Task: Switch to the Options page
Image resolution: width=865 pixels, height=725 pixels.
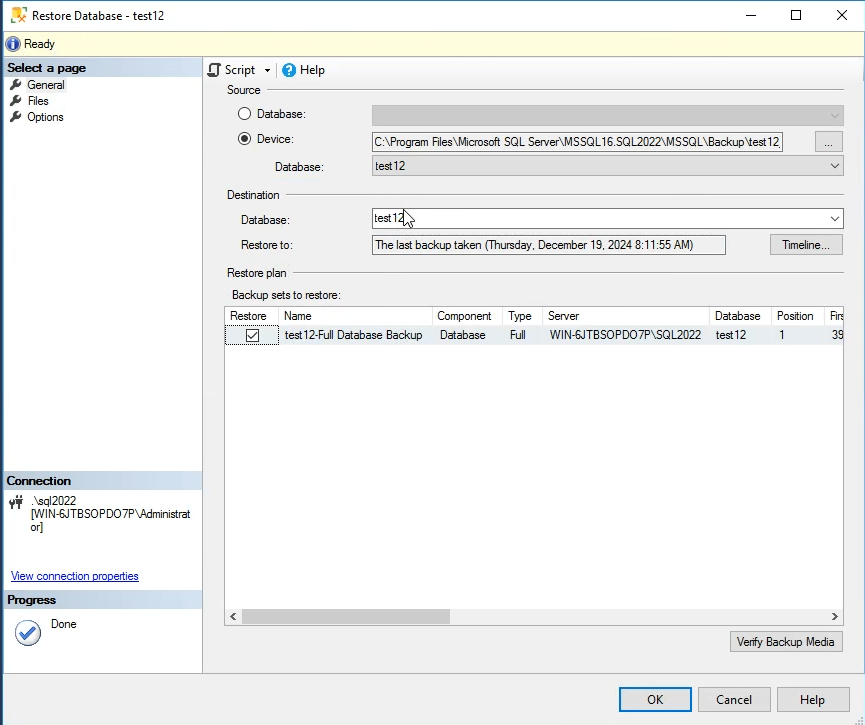Action: [x=45, y=117]
